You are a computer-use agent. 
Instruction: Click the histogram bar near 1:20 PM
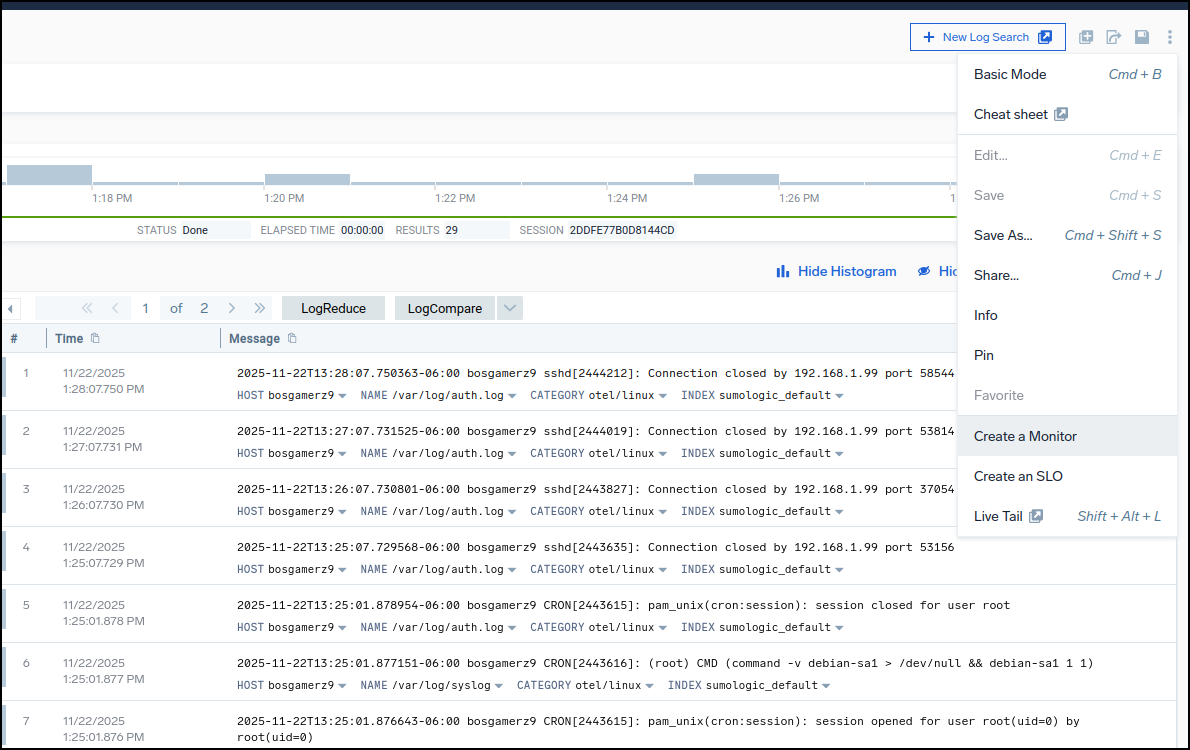[307, 180]
